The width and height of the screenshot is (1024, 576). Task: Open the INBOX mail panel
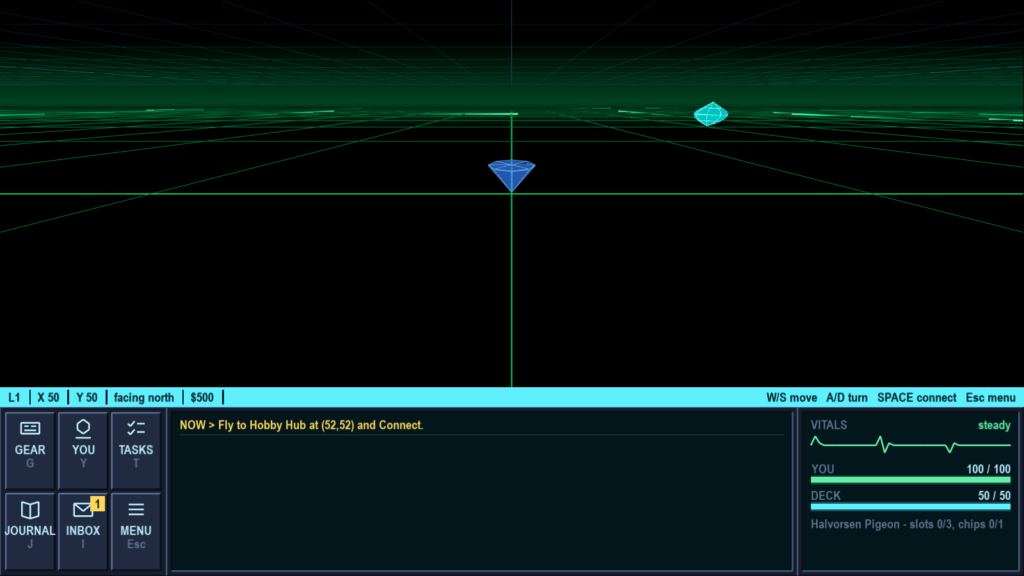point(83,531)
